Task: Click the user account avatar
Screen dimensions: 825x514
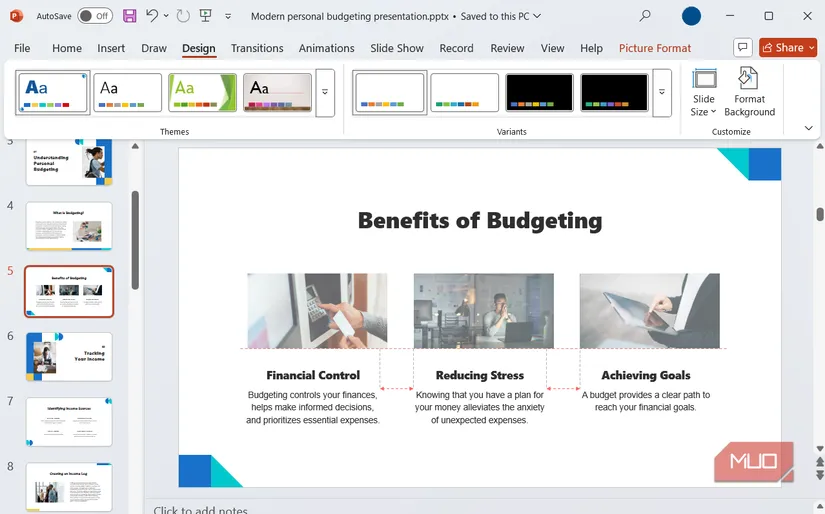Action: [x=691, y=16]
